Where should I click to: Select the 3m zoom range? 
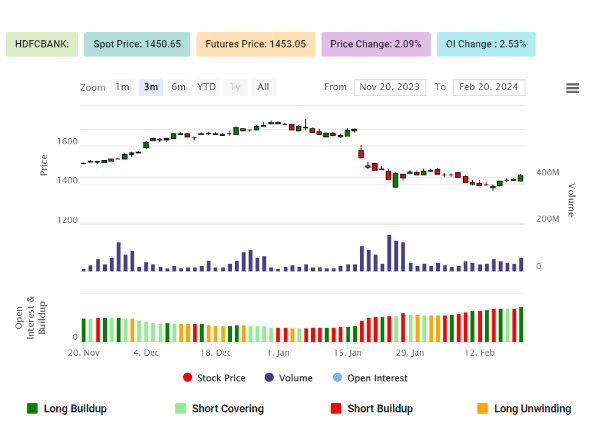(151, 87)
